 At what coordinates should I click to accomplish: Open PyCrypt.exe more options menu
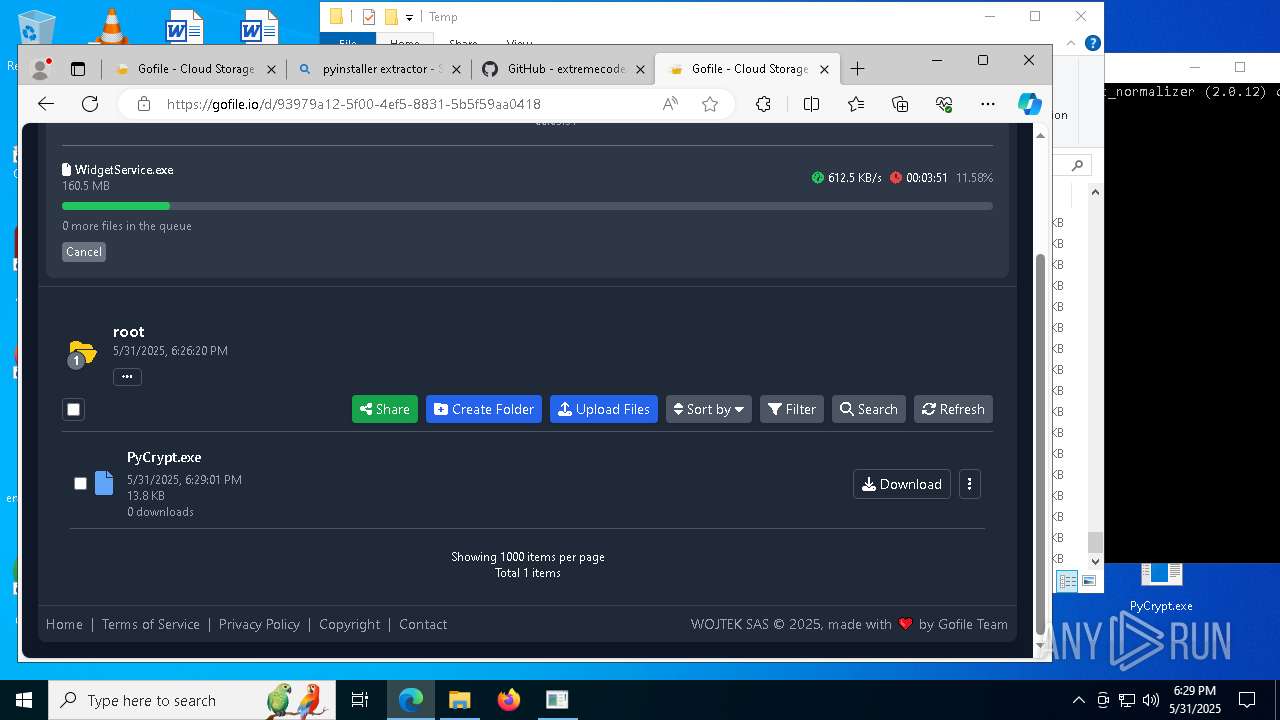[x=969, y=484]
